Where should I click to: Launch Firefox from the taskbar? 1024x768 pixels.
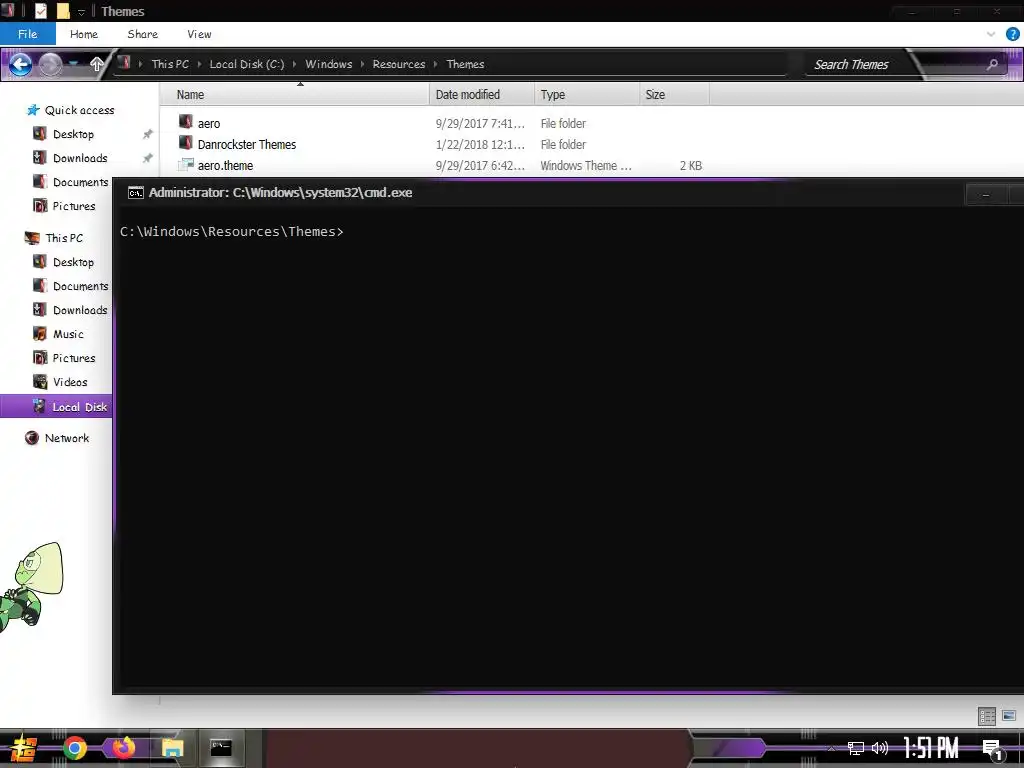(123, 748)
